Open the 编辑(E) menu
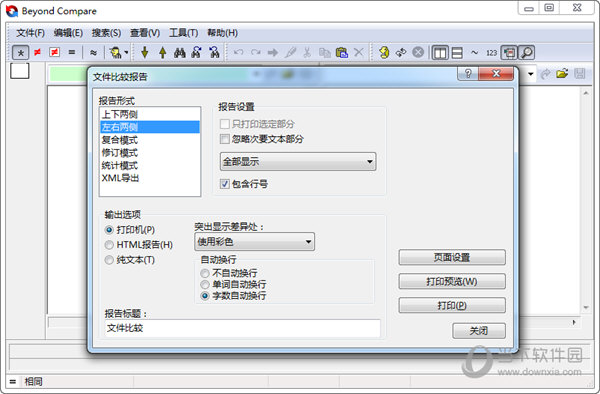 point(68,33)
